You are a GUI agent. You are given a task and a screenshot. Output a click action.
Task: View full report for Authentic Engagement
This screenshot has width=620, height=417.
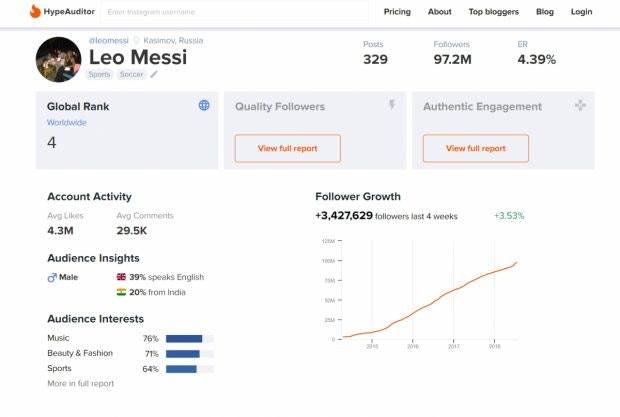[476, 148]
